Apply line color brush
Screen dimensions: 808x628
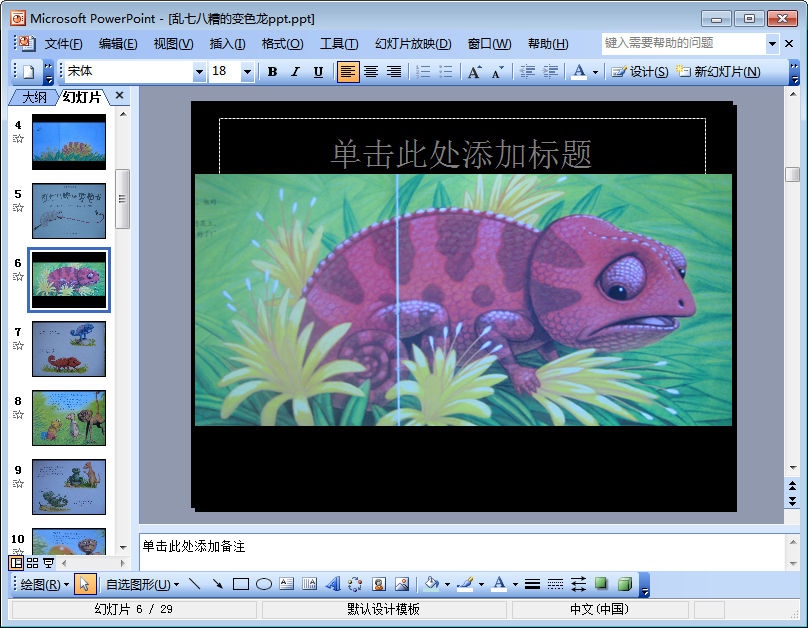click(x=465, y=584)
